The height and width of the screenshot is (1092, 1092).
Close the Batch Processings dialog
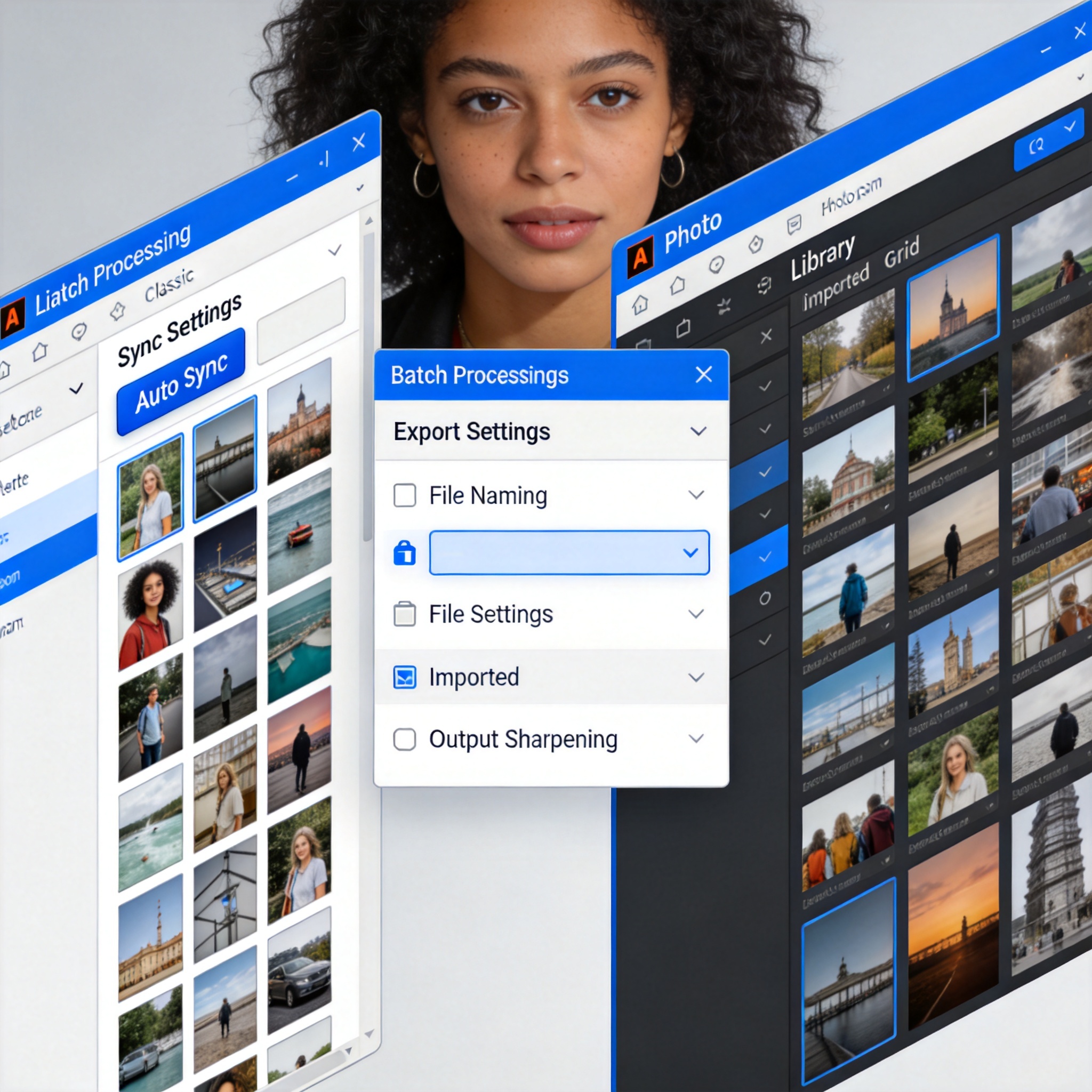point(704,374)
